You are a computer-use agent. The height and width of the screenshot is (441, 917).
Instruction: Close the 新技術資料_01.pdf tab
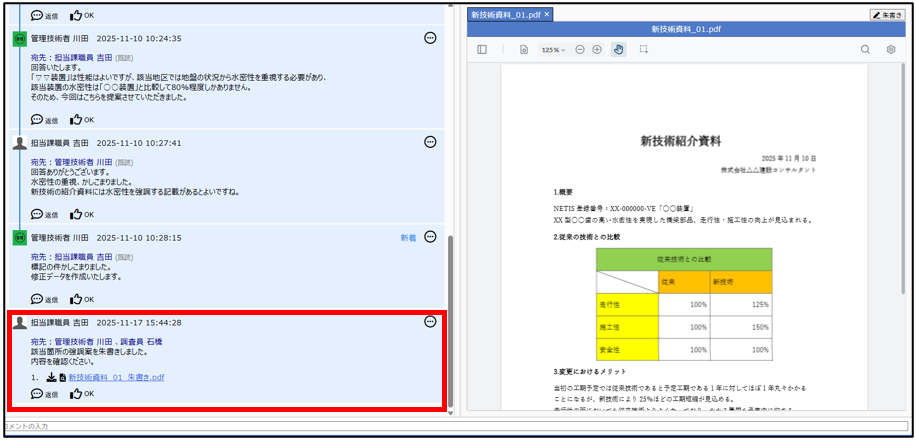click(547, 15)
